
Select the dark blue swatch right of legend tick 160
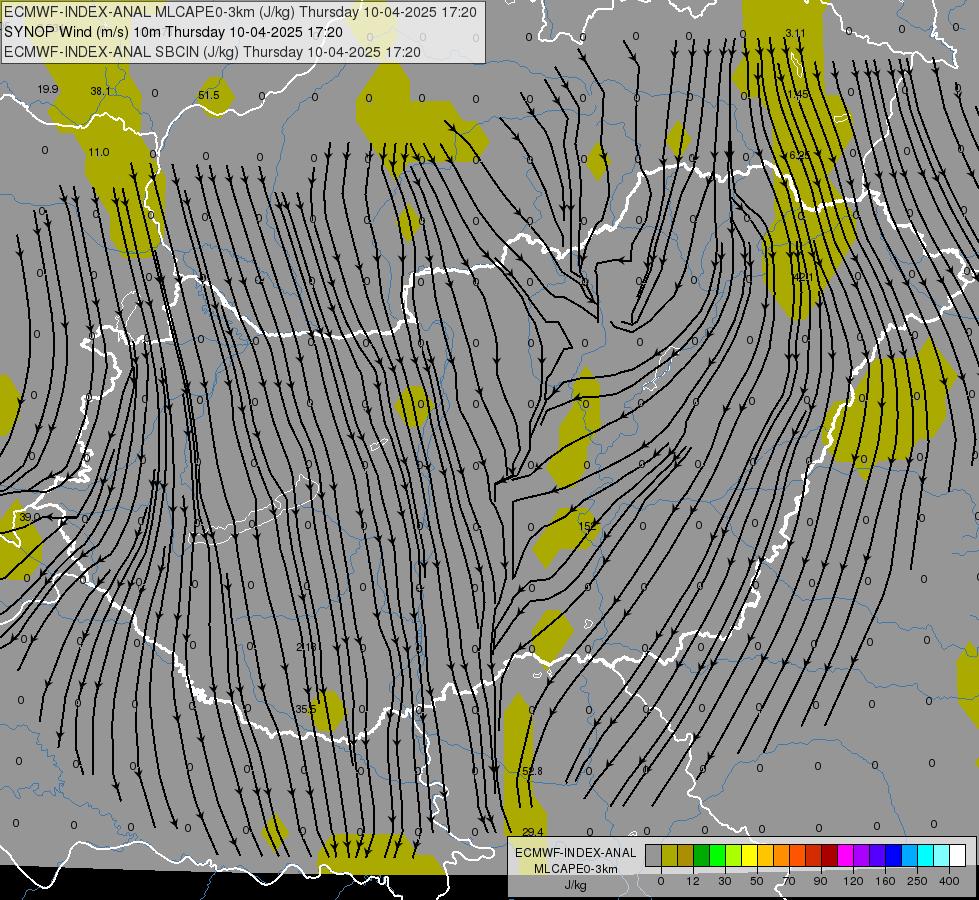click(x=894, y=855)
